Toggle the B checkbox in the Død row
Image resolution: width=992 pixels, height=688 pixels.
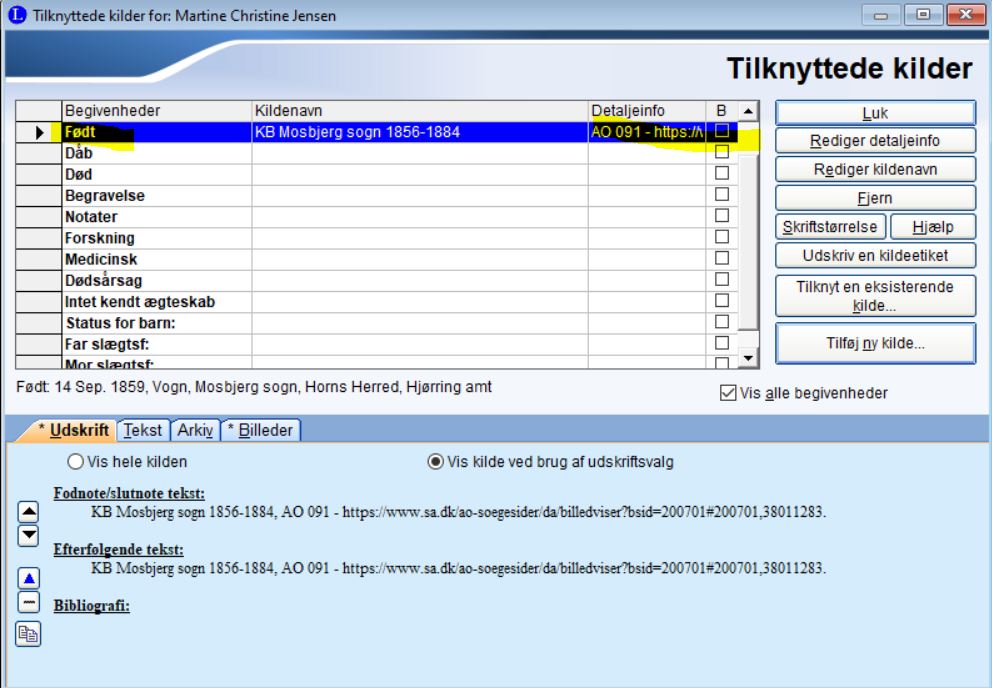[x=722, y=173]
